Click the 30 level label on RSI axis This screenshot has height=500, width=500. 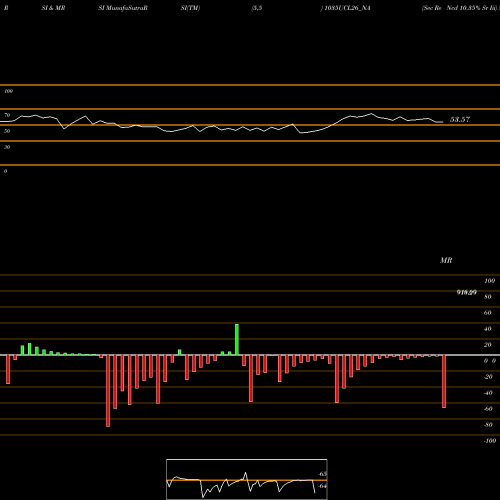coord(7,147)
